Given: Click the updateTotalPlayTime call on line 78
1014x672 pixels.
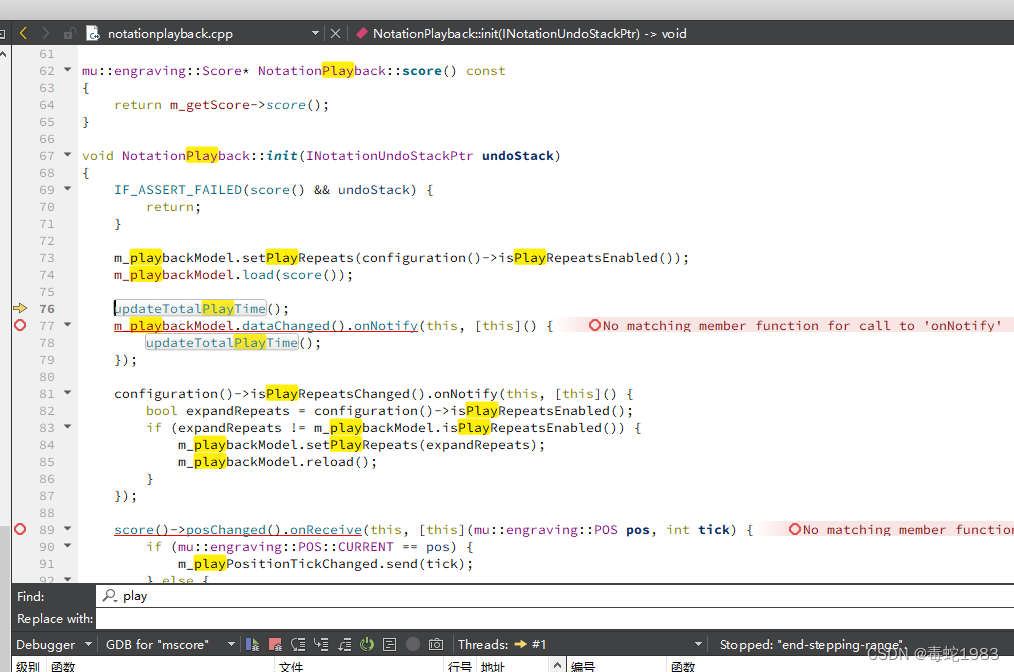Looking at the screenshot, I should click(x=222, y=342).
